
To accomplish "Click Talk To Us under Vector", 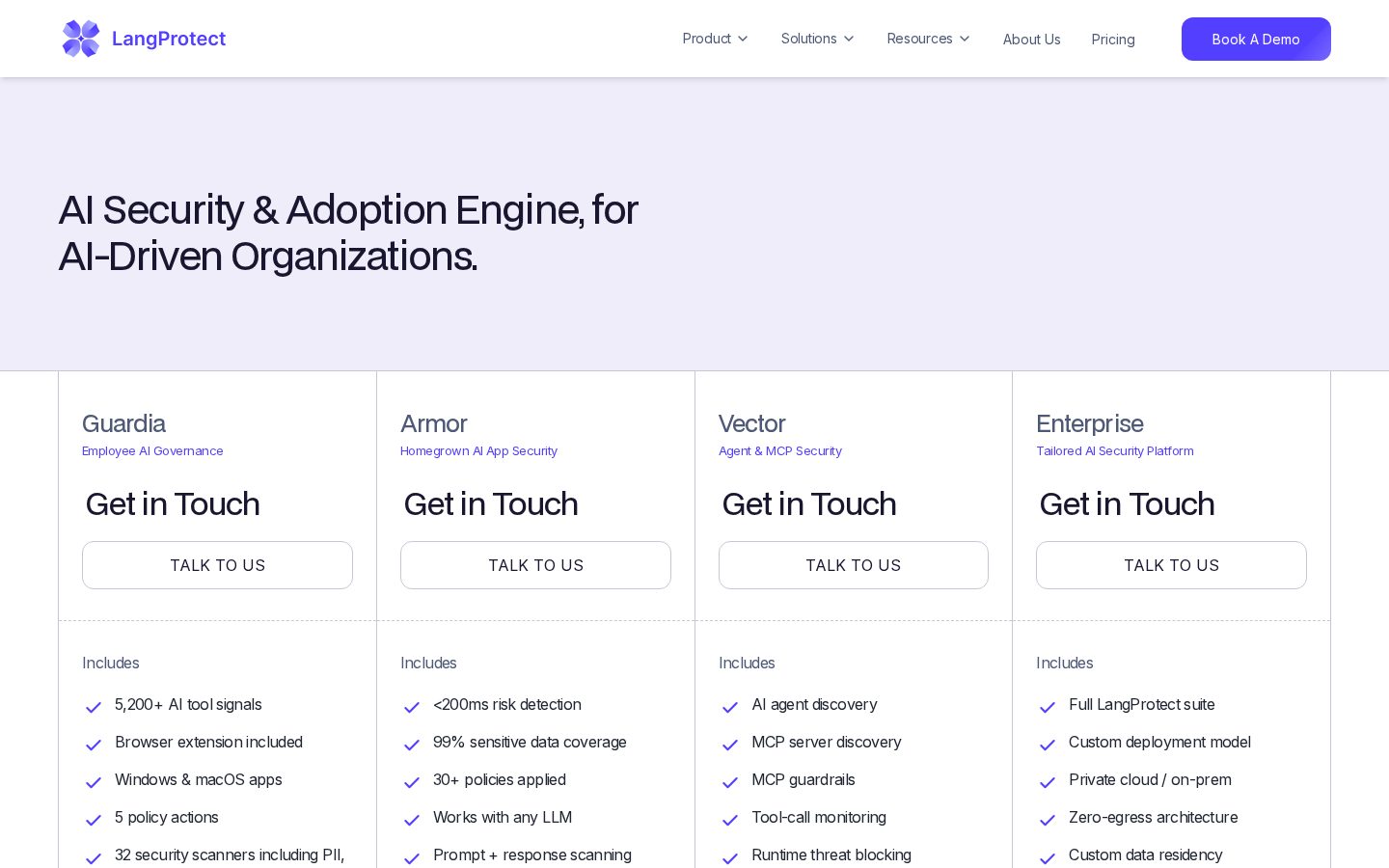I will pos(854,565).
